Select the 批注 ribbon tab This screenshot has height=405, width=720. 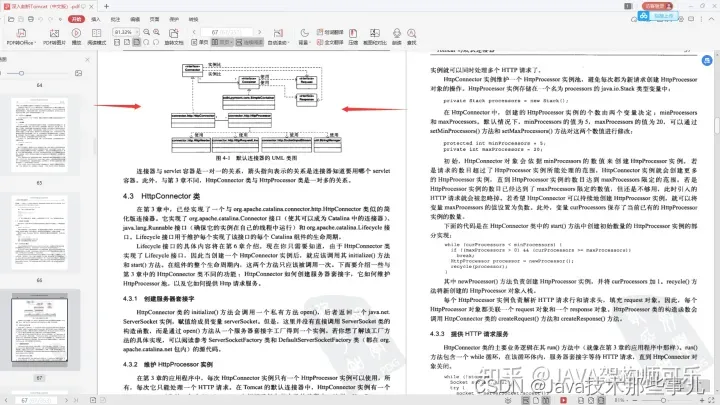tap(115, 19)
